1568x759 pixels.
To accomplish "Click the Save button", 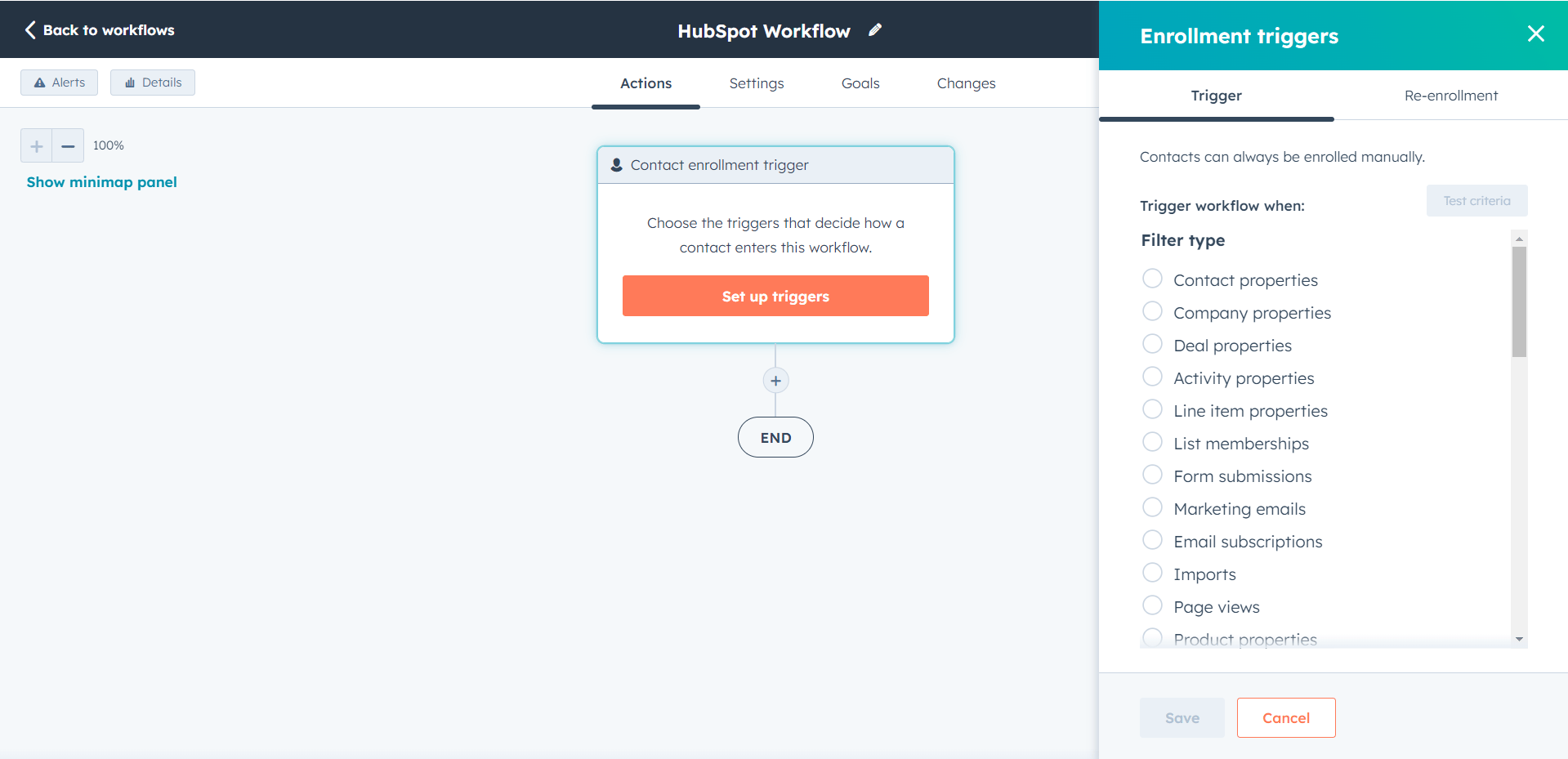I will tap(1182, 718).
